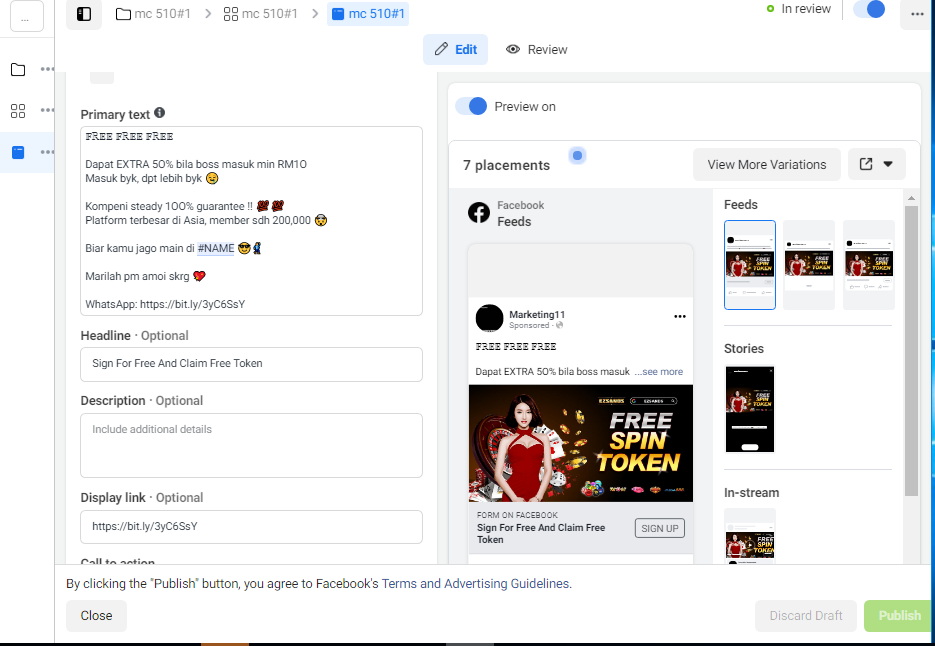
Task: Switch to the Review tab
Action: (x=537, y=50)
